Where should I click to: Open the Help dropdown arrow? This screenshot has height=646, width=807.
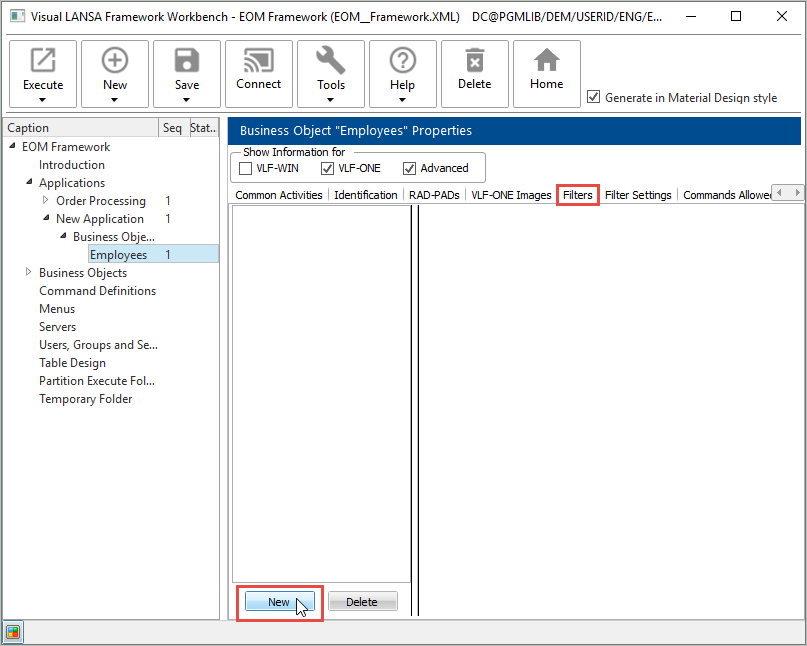(402, 100)
